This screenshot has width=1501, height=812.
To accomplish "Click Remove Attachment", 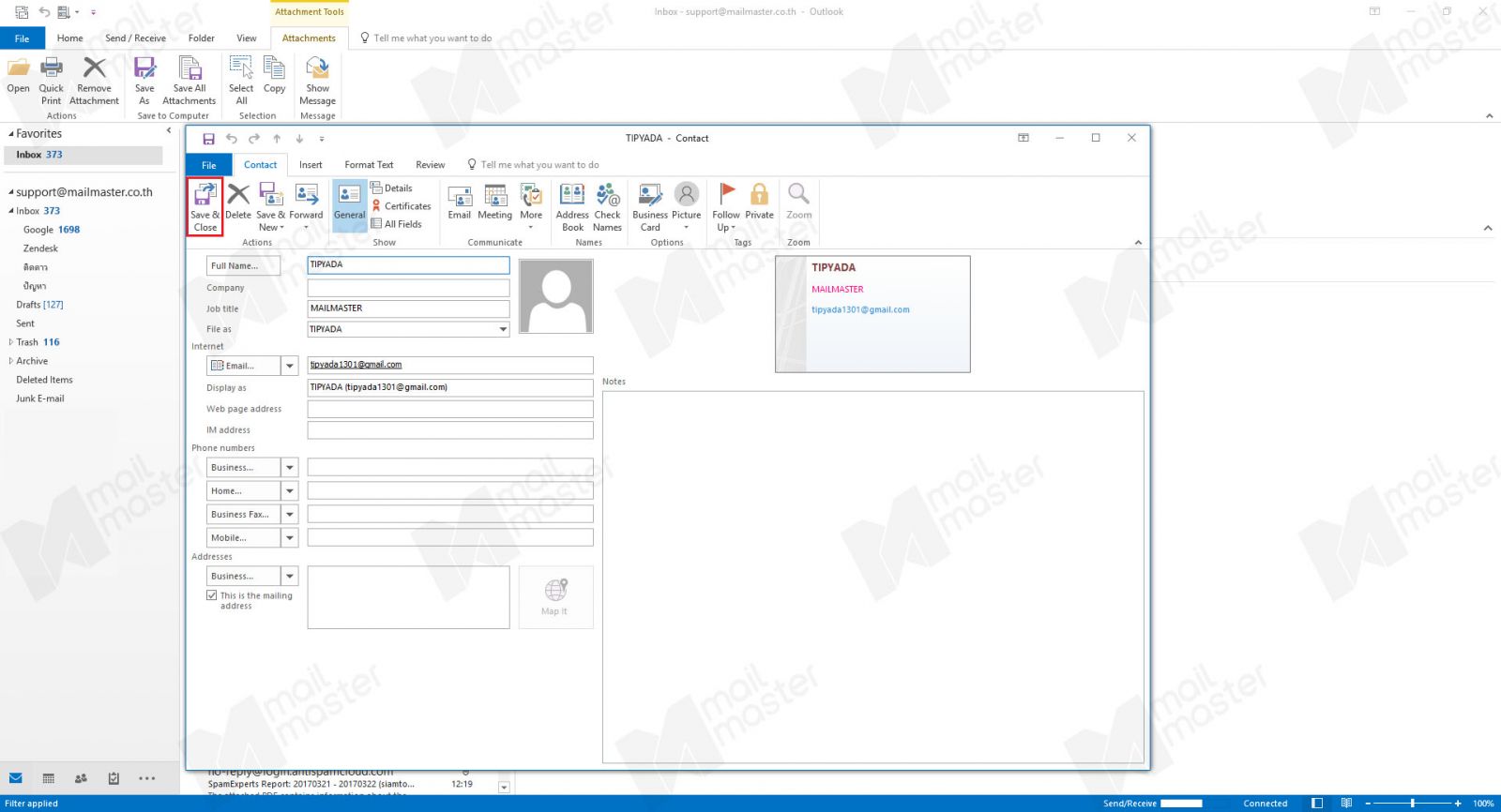I will click(94, 81).
